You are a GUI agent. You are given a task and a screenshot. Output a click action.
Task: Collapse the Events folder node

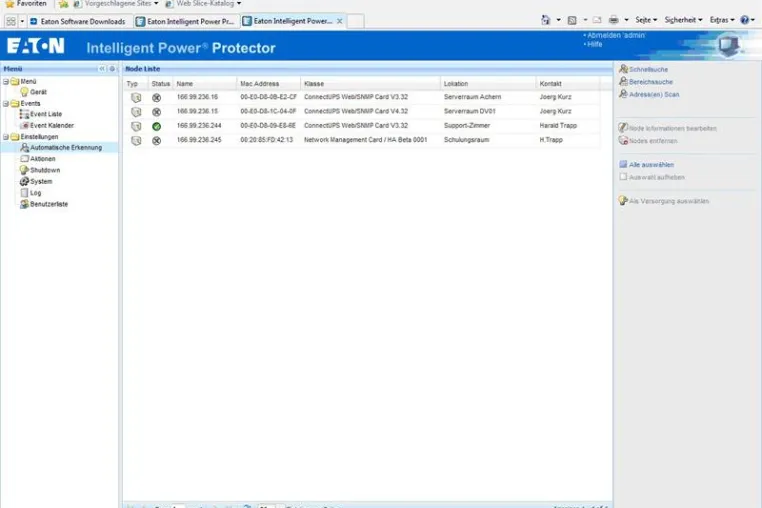click(6, 104)
